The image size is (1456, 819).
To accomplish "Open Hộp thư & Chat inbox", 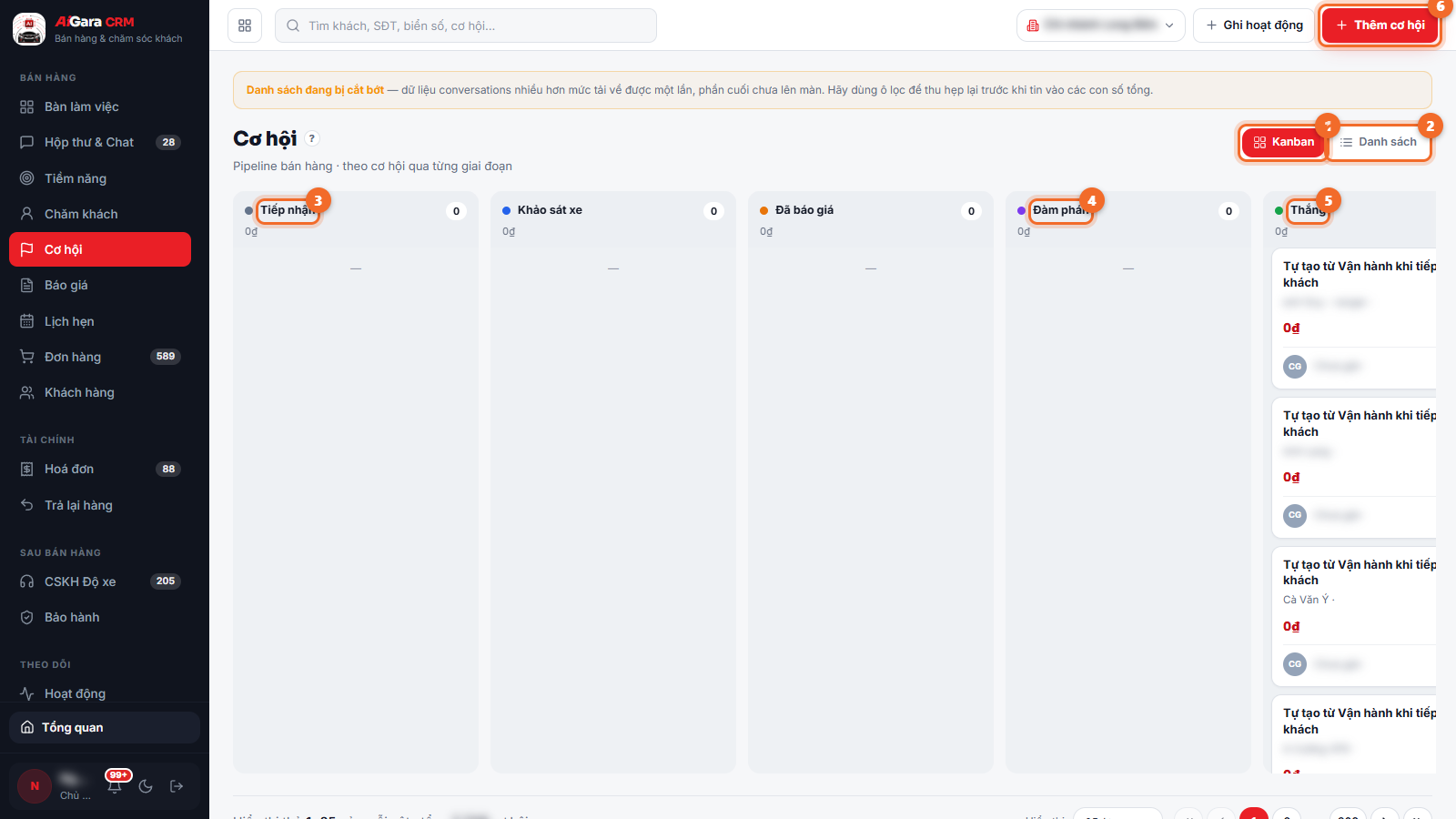I will pyautogui.click(x=100, y=142).
